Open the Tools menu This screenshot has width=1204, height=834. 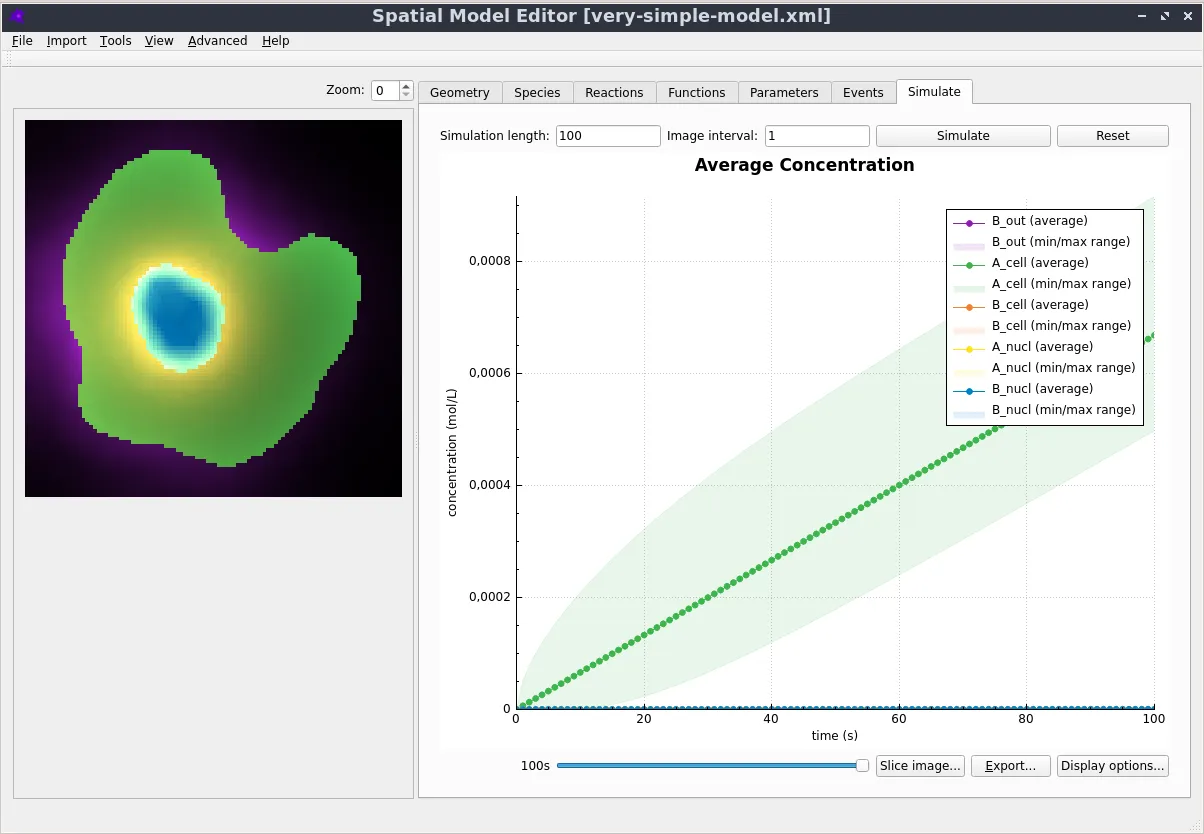click(x=116, y=41)
